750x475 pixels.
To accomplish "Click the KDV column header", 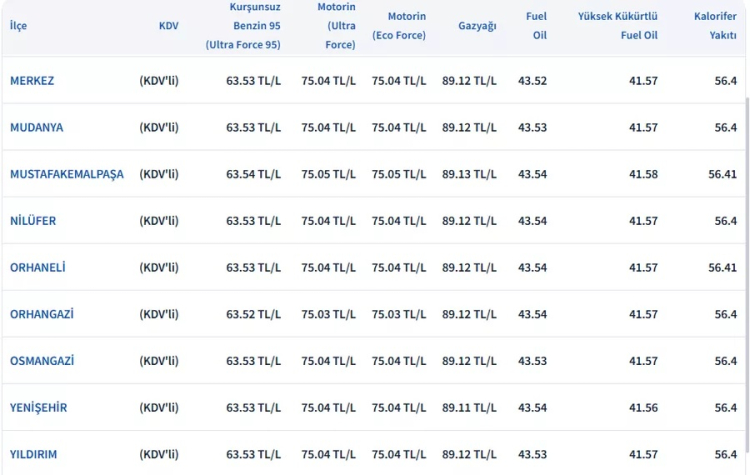I will (168, 26).
